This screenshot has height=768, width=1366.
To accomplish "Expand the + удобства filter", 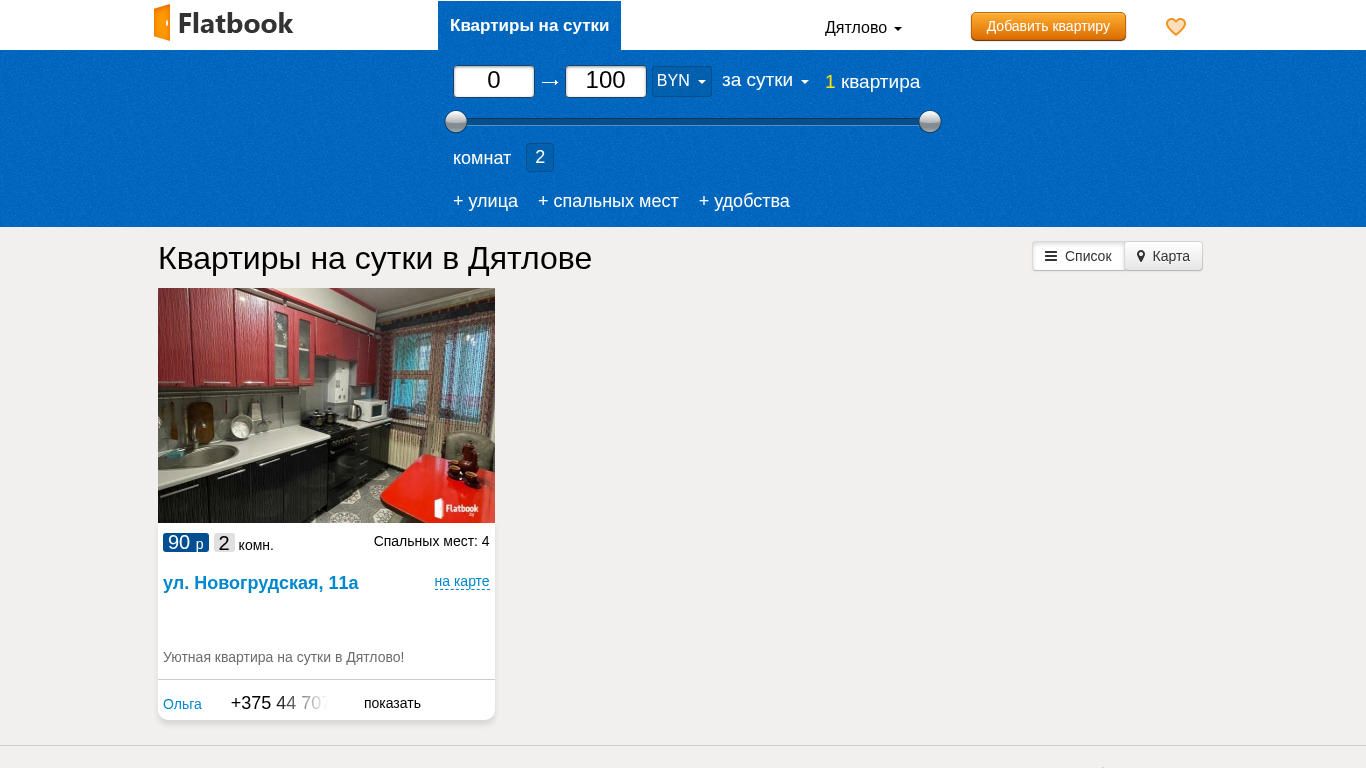I will click(744, 201).
